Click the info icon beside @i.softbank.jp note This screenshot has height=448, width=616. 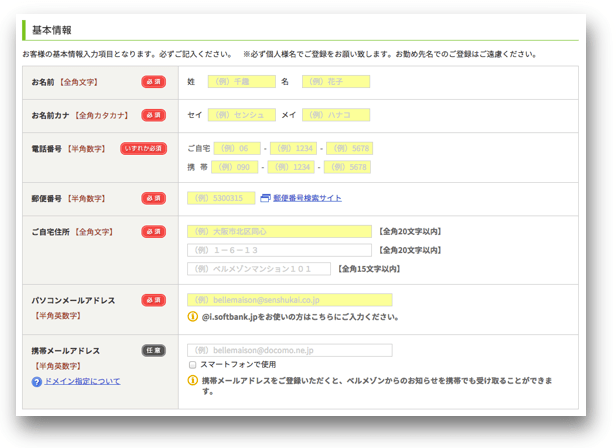[192, 316]
